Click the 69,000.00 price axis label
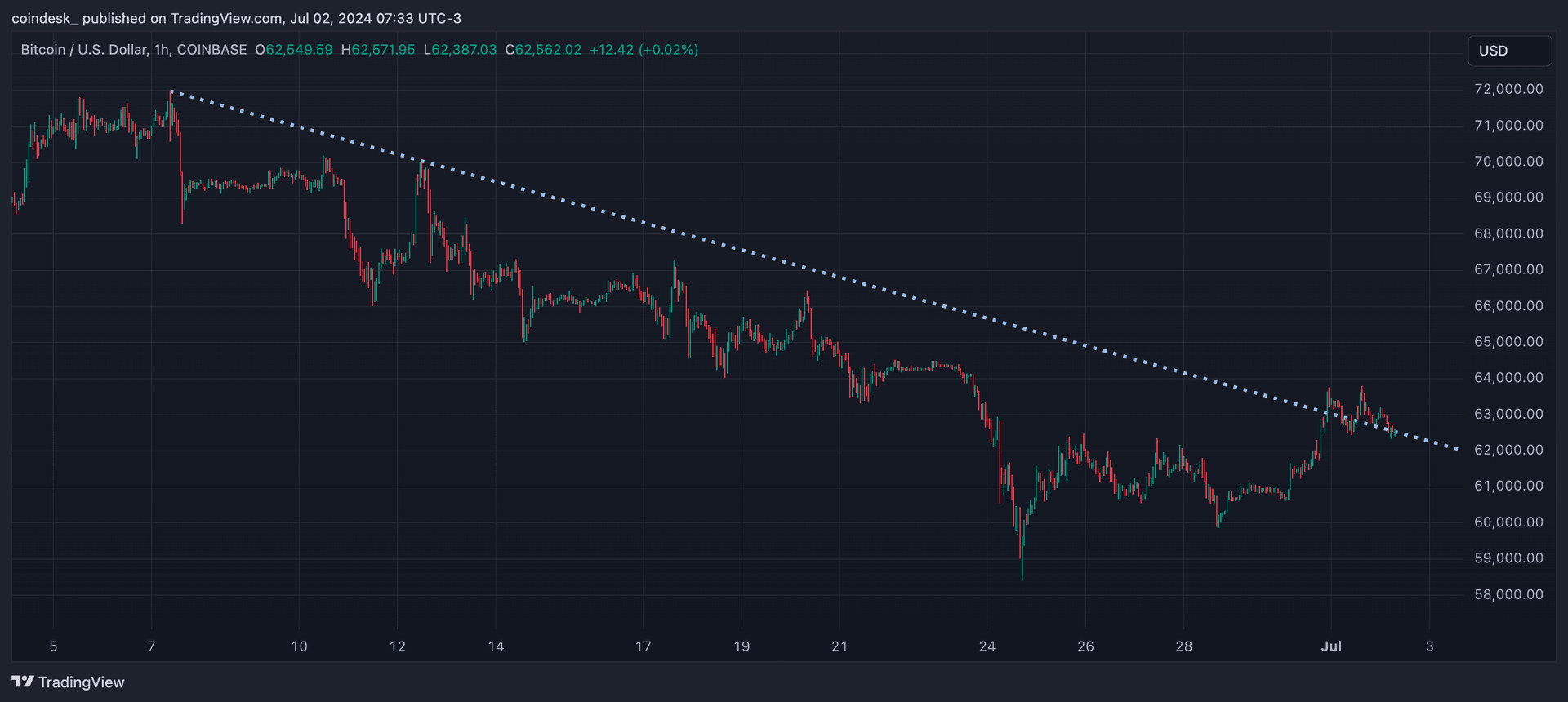The image size is (1568, 702). click(x=1508, y=197)
